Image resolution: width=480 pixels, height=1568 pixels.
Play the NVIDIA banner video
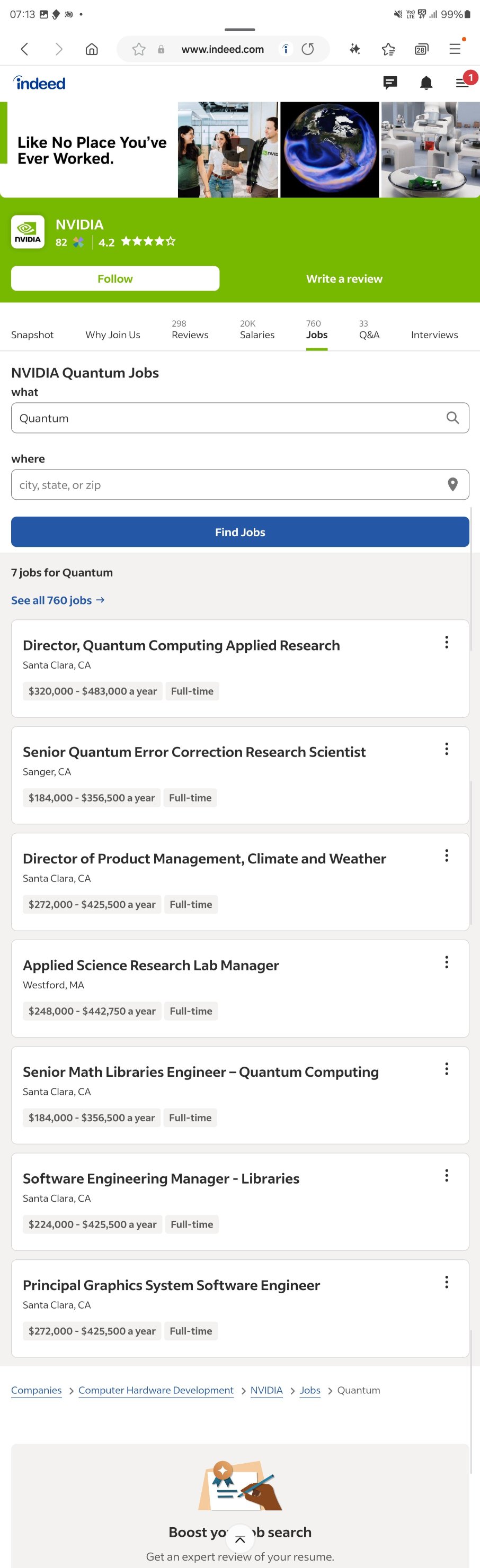click(x=240, y=149)
